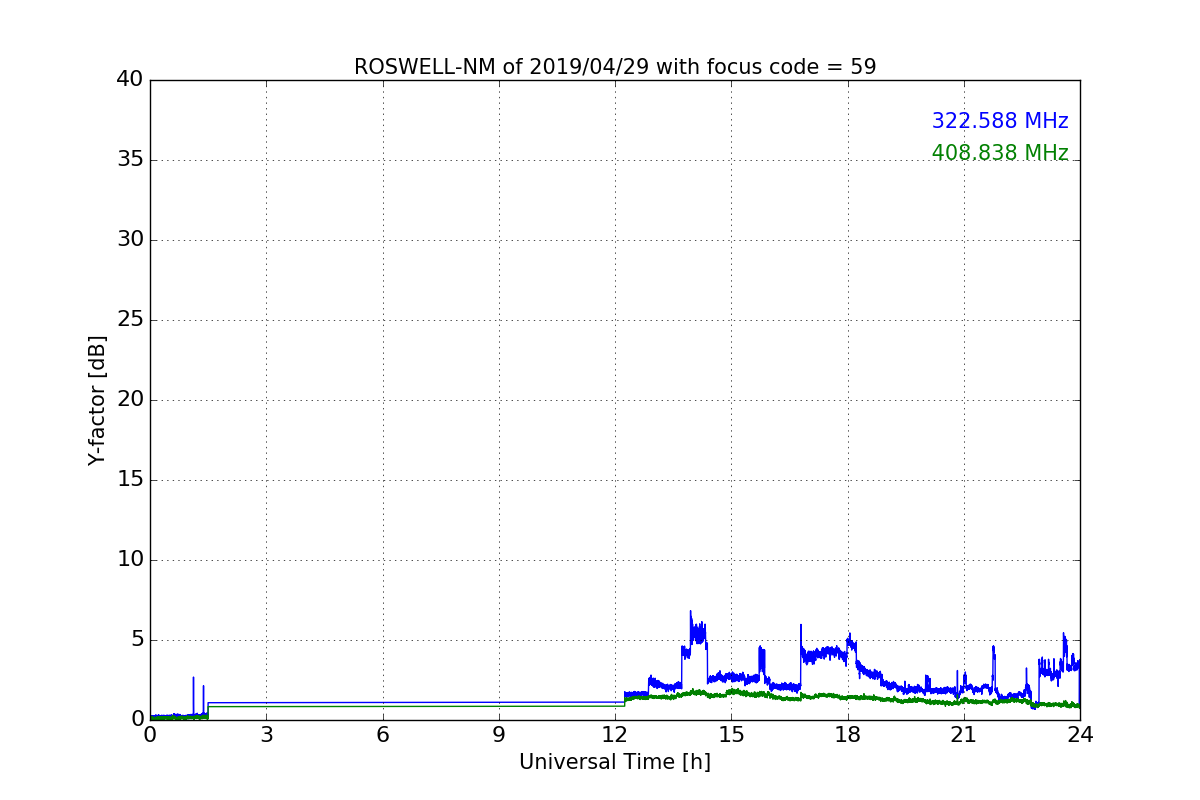Click the y-axis tick label 30
This screenshot has width=1200, height=800.
click(x=130, y=240)
